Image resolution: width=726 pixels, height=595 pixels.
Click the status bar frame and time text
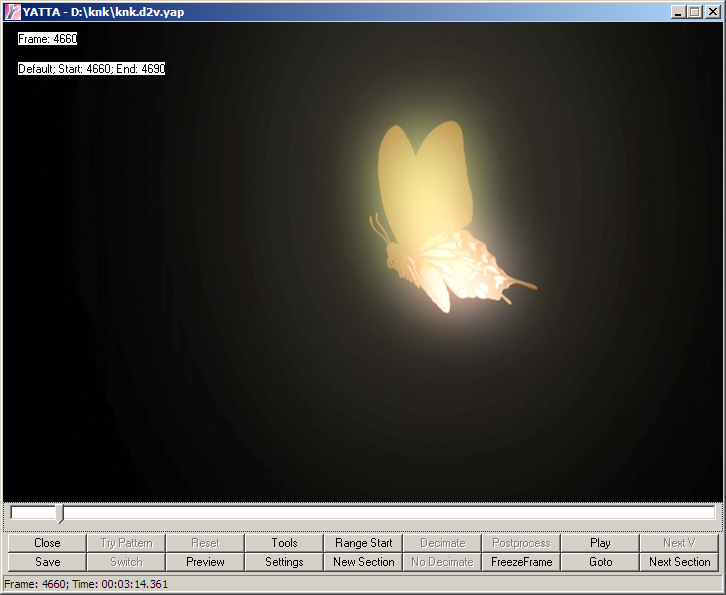coord(86,584)
